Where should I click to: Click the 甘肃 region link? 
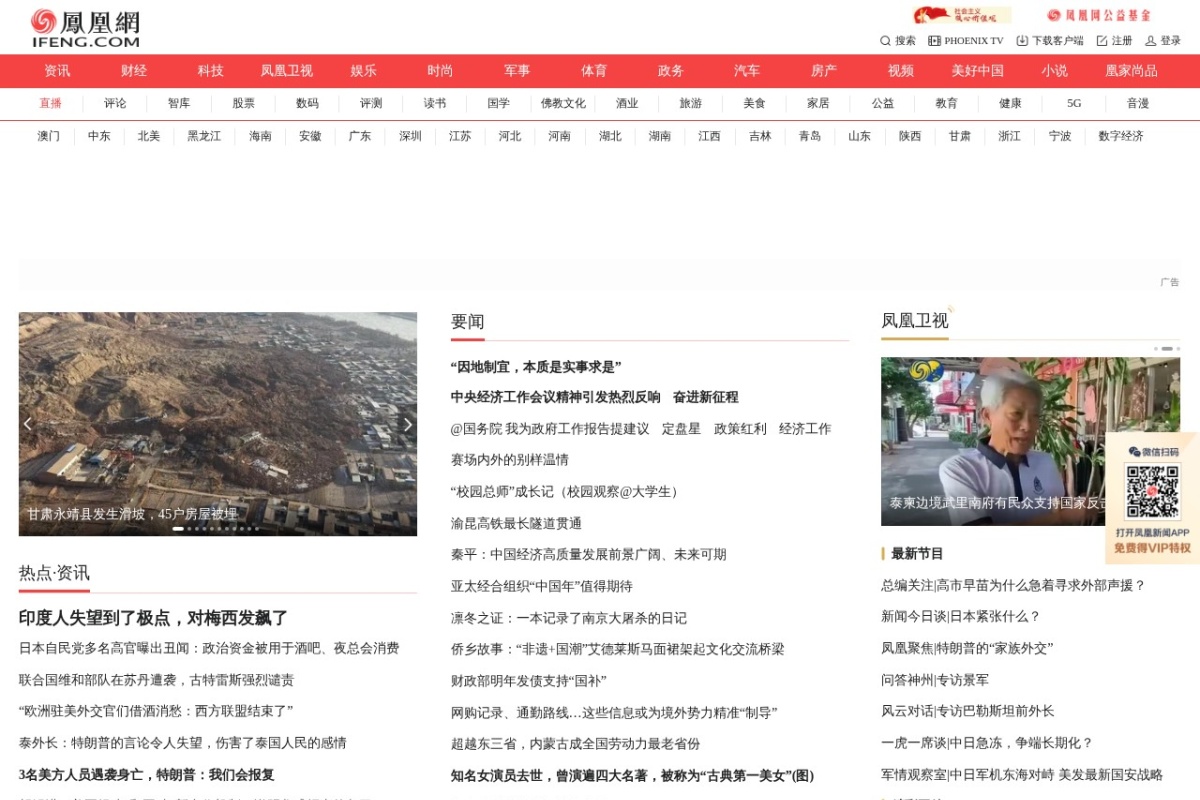coord(960,136)
